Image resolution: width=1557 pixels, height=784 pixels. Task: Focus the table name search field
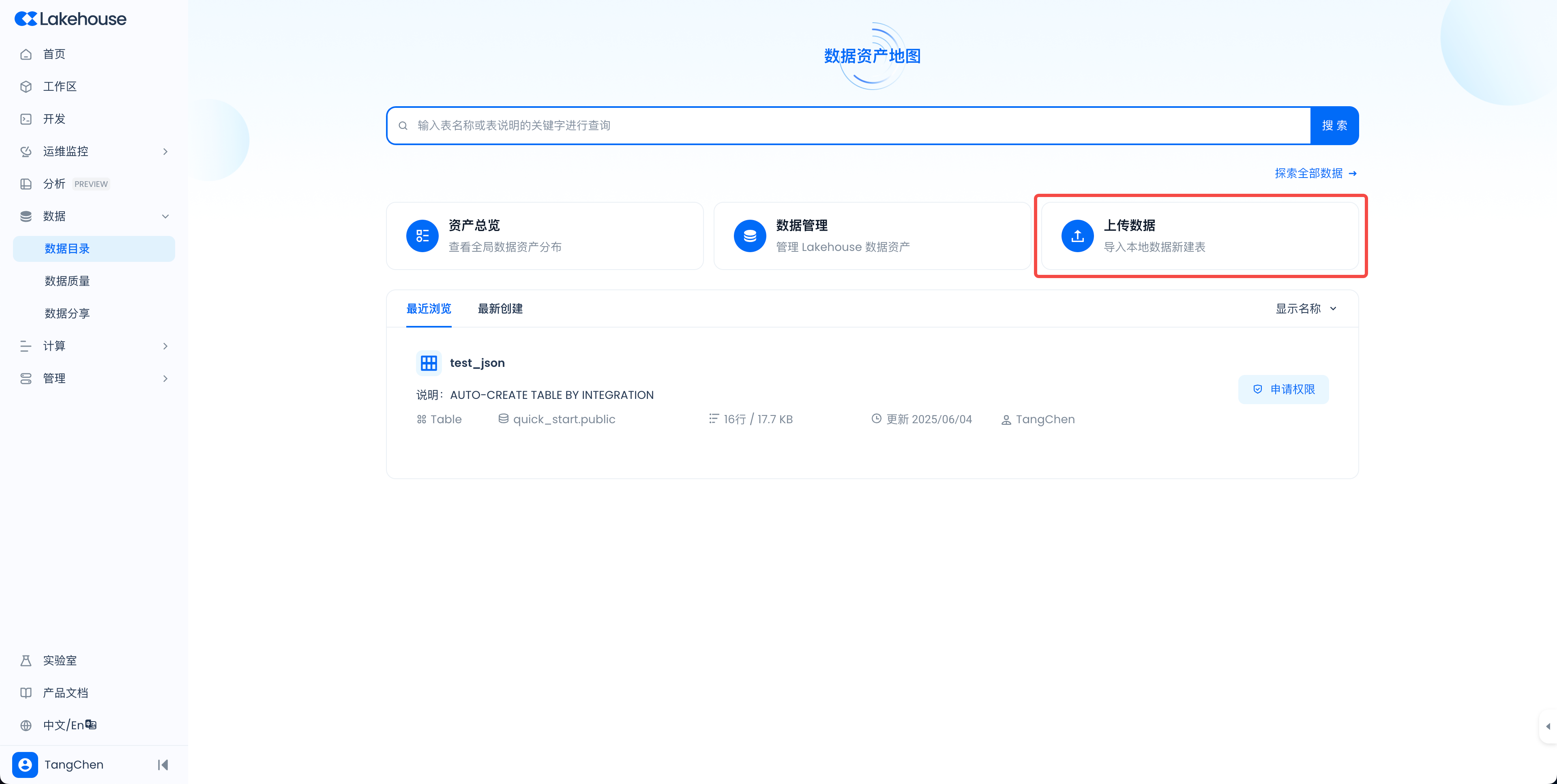846,125
